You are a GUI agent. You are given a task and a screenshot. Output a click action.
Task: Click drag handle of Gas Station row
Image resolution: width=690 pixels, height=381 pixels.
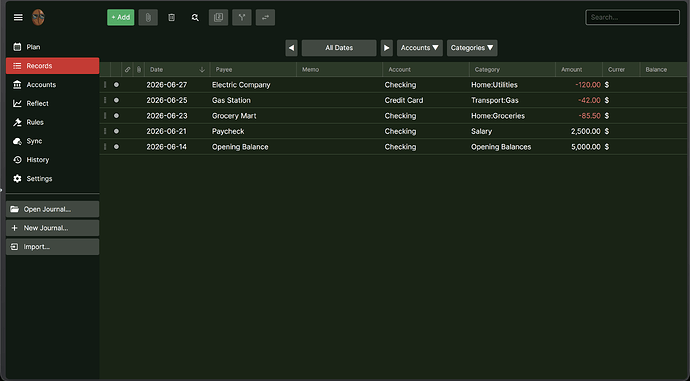pos(105,100)
